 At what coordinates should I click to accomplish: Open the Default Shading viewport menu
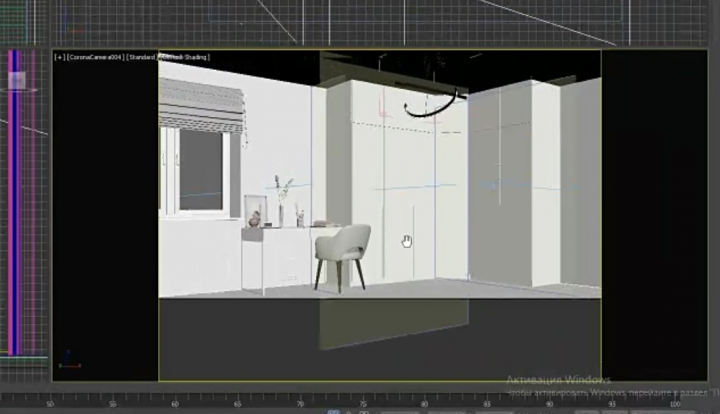point(185,57)
